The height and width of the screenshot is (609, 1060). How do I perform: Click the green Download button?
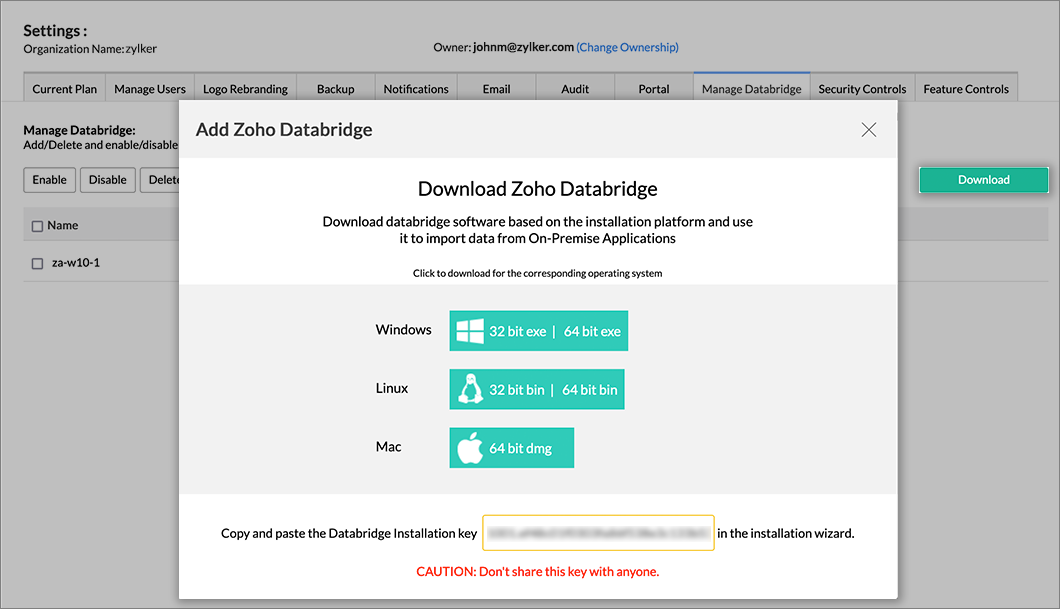(983, 179)
